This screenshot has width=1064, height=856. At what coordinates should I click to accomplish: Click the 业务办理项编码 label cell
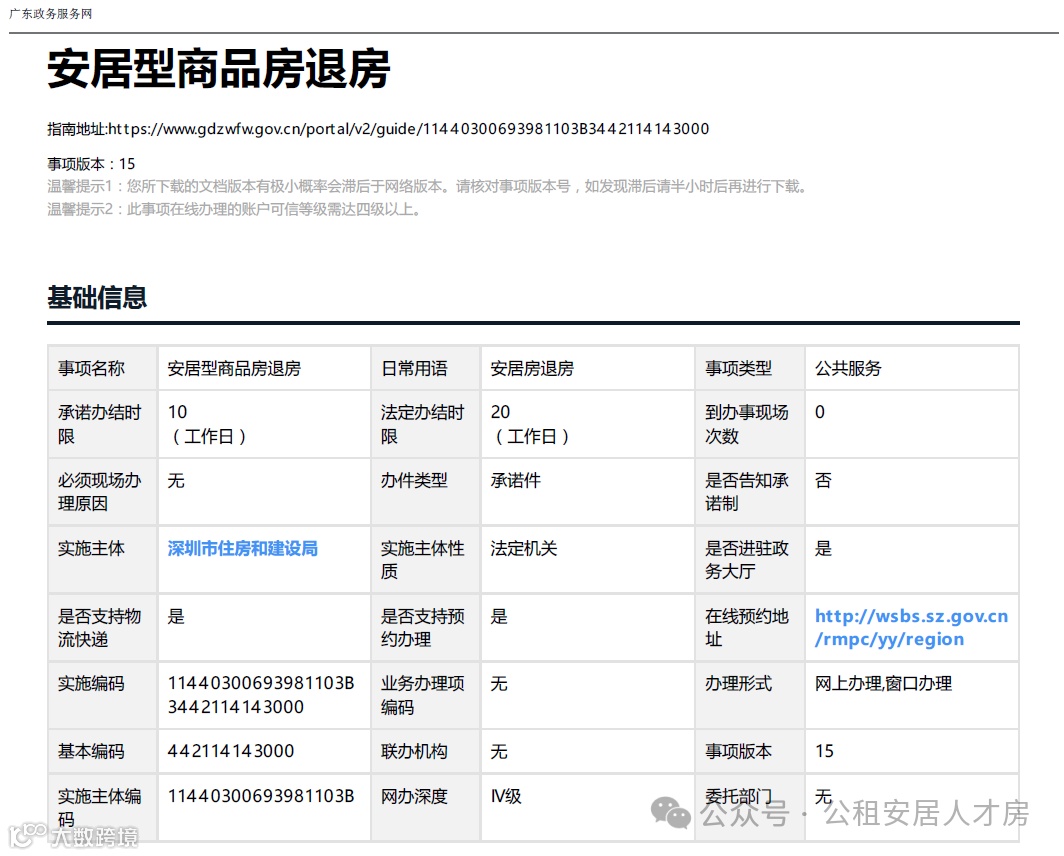click(x=423, y=695)
